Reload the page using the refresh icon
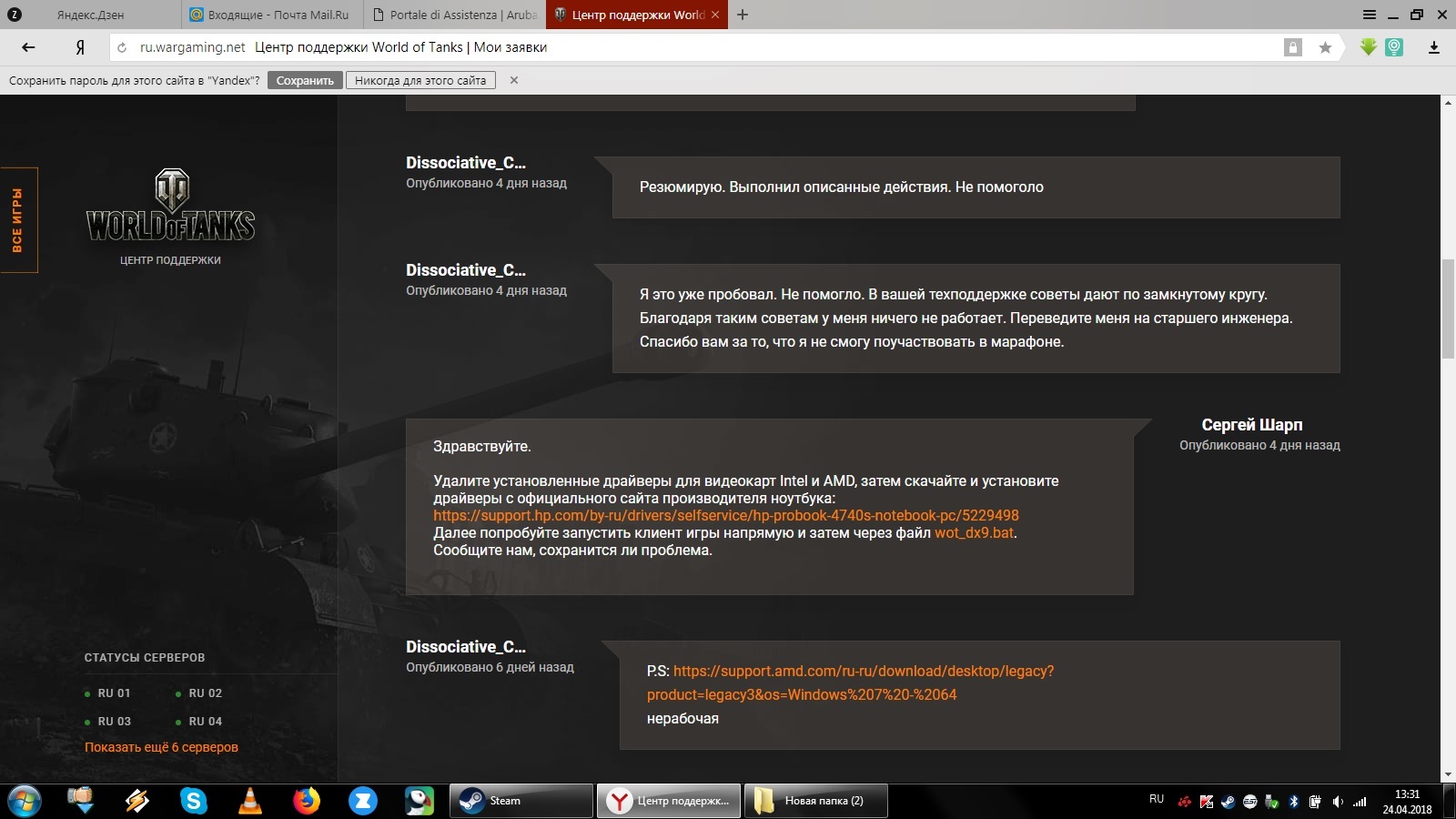1456x819 pixels. [x=122, y=47]
